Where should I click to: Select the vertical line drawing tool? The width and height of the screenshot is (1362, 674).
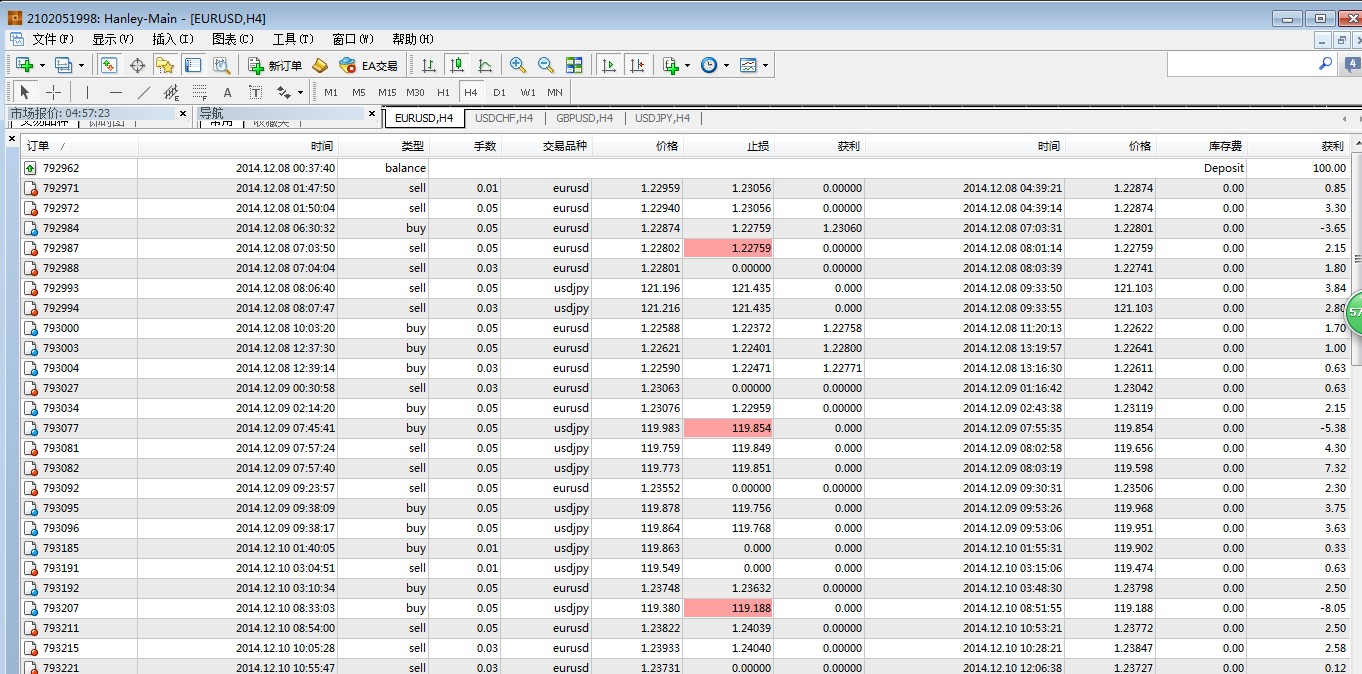pyautogui.click(x=88, y=92)
